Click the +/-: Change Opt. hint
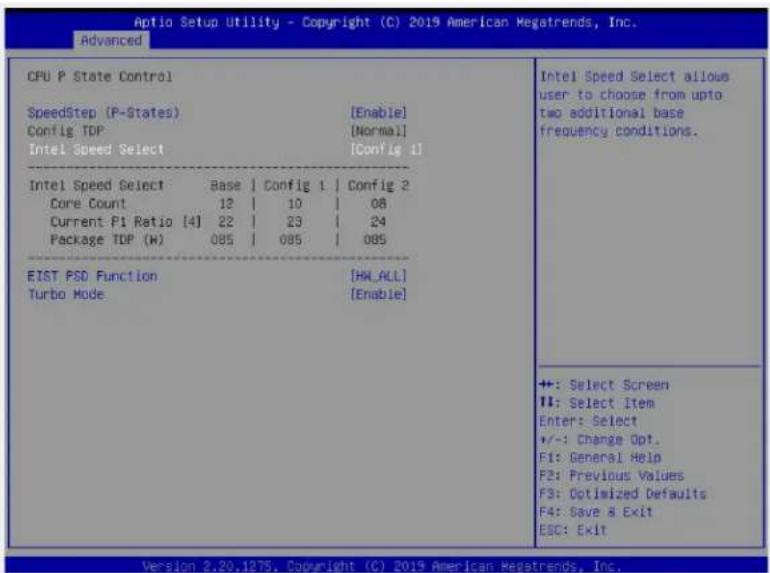 [599, 439]
